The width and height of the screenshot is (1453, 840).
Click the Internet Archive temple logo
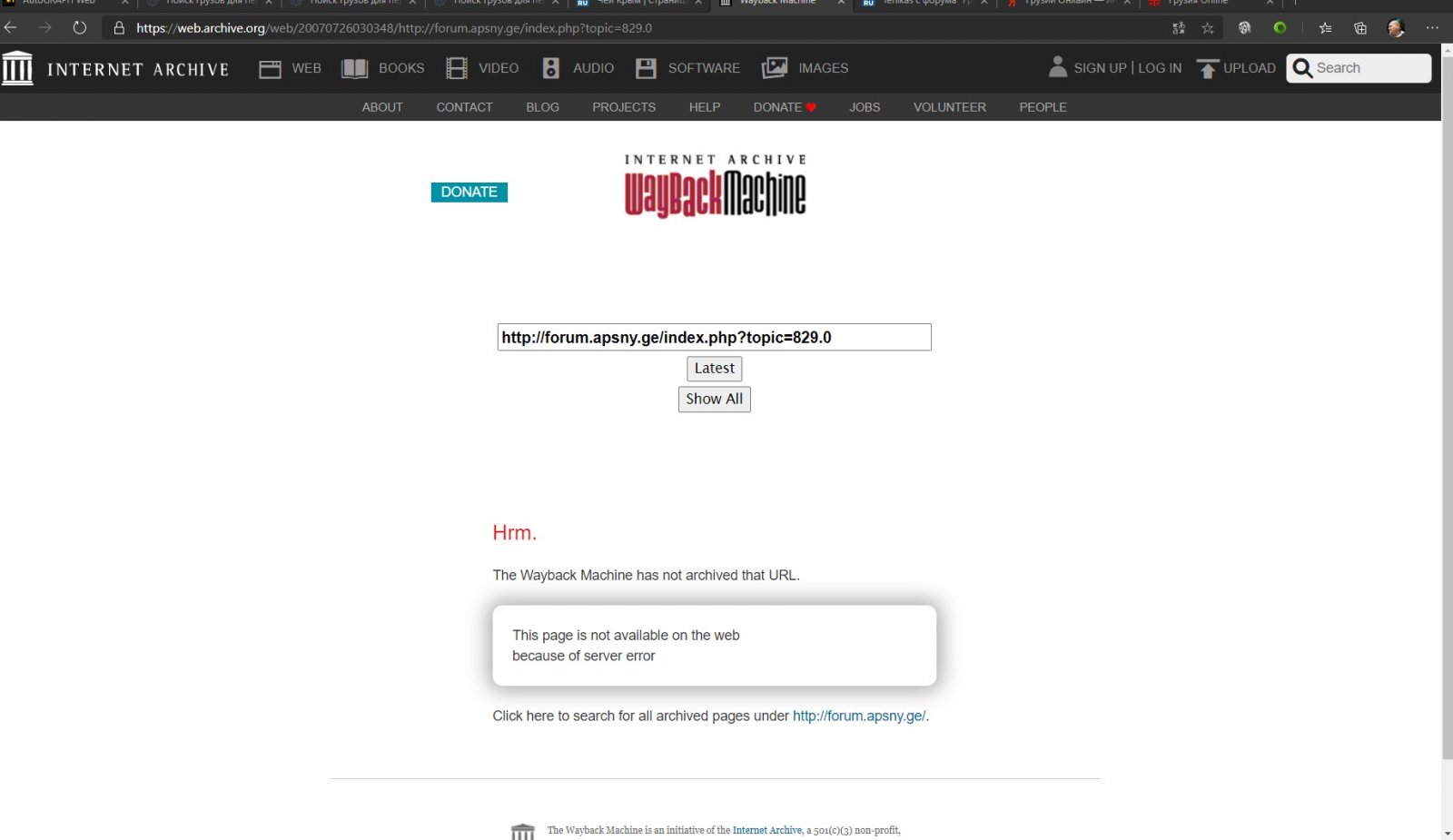click(17, 68)
